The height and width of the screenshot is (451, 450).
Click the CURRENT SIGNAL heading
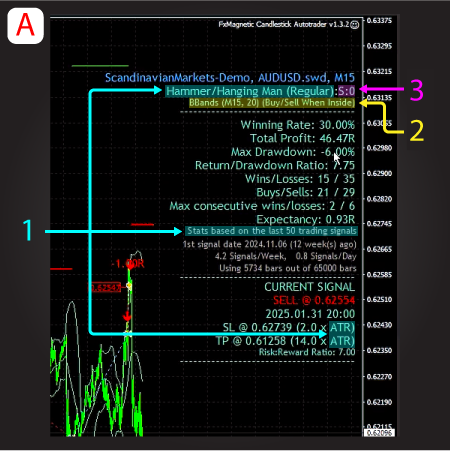pos(310,287)
